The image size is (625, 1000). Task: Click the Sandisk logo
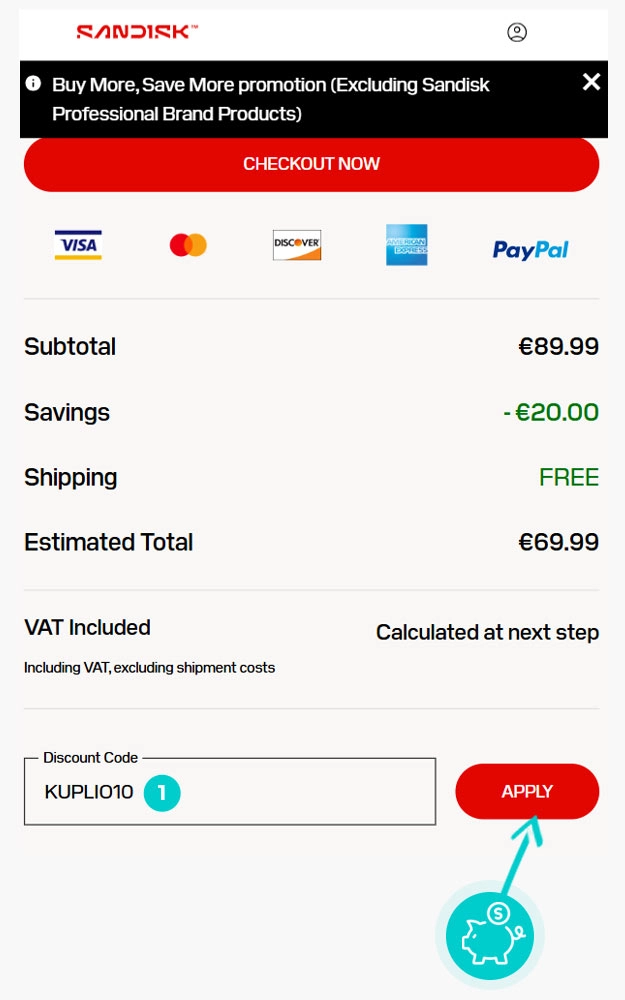137,32
